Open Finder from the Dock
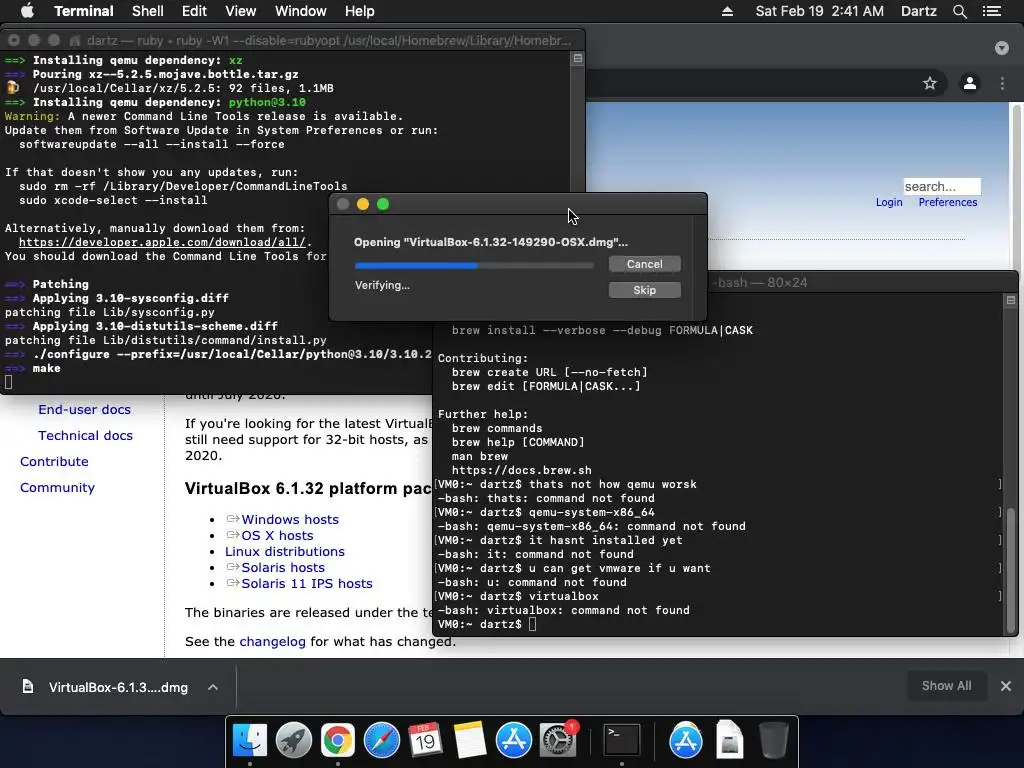Viewport: 1024px width, 768px height. [249, 740]
